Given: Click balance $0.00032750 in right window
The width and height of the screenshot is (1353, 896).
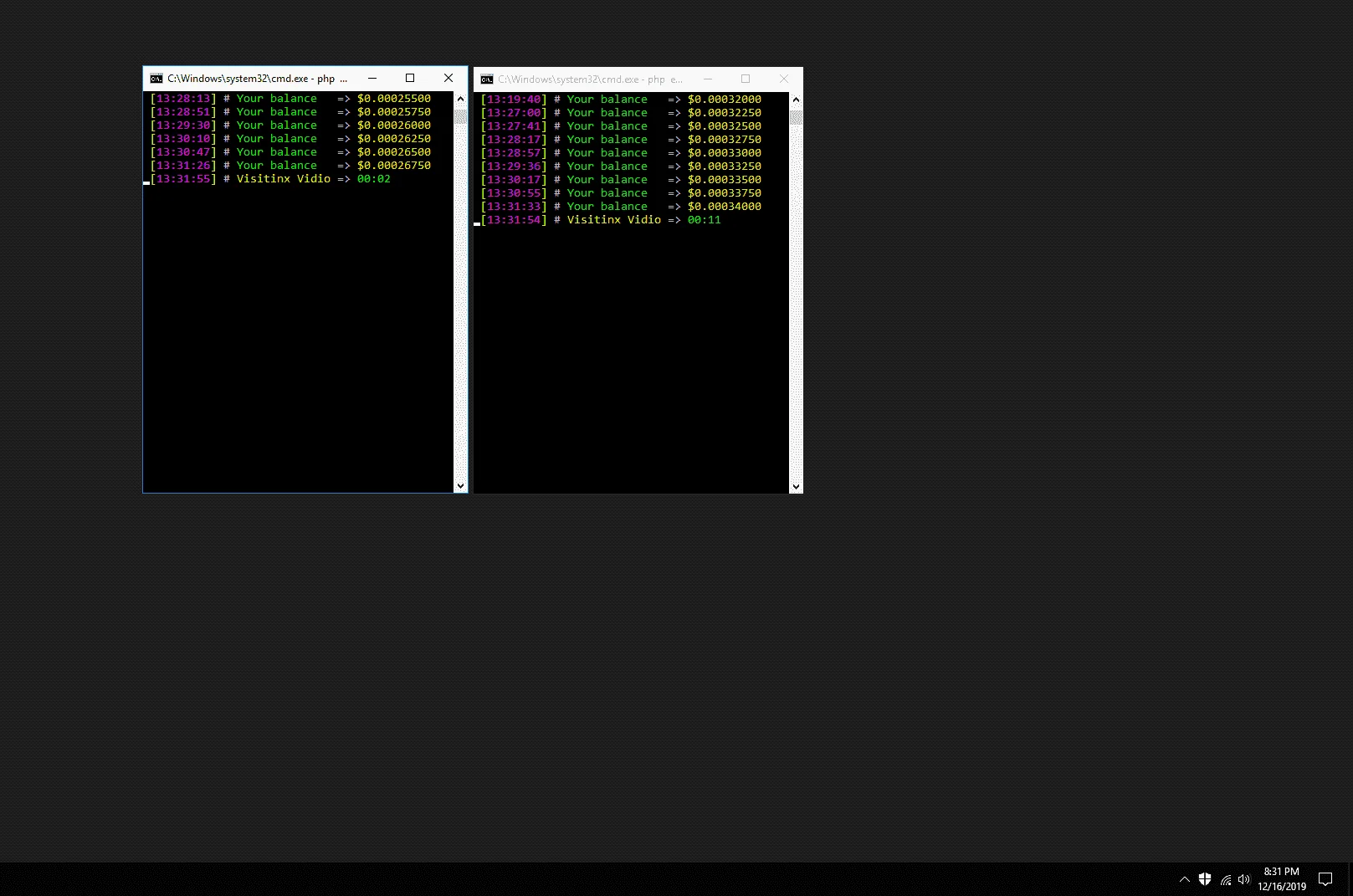Looking at the screenshot, I should (x=725, y=140).
